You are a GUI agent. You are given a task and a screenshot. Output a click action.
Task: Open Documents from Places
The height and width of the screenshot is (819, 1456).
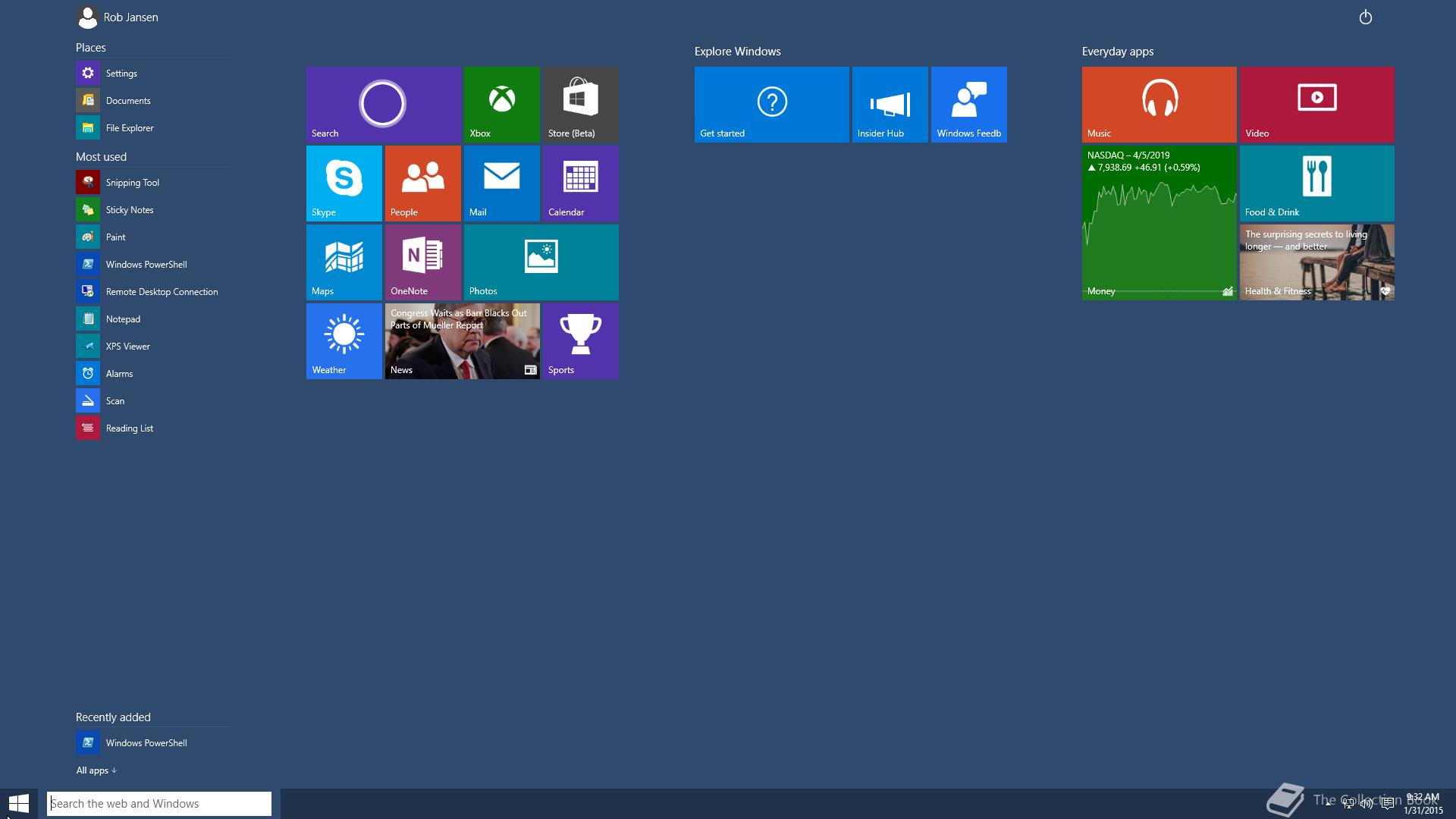coord(152,100)
